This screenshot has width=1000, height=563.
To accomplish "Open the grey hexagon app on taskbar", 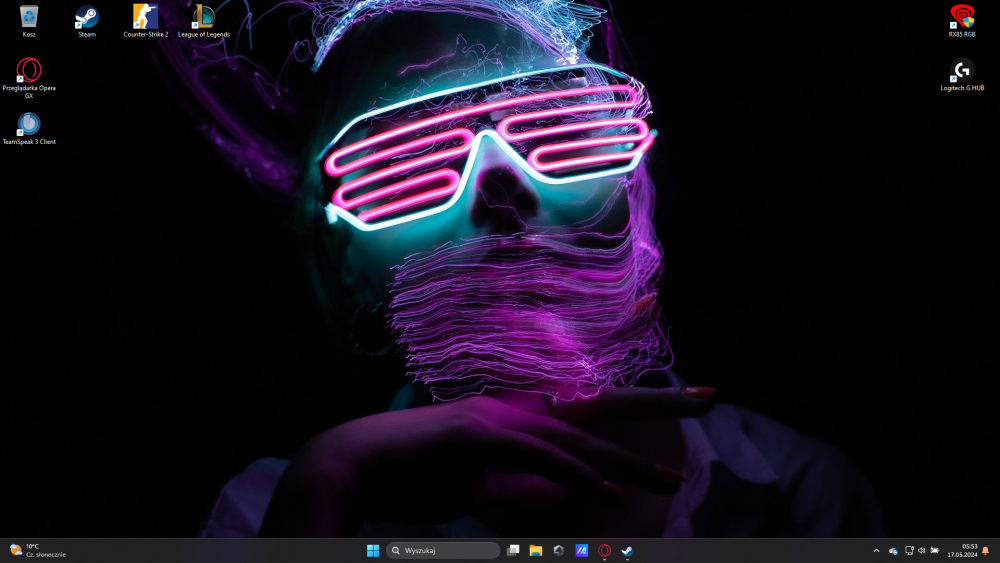I will coord(559,550).
